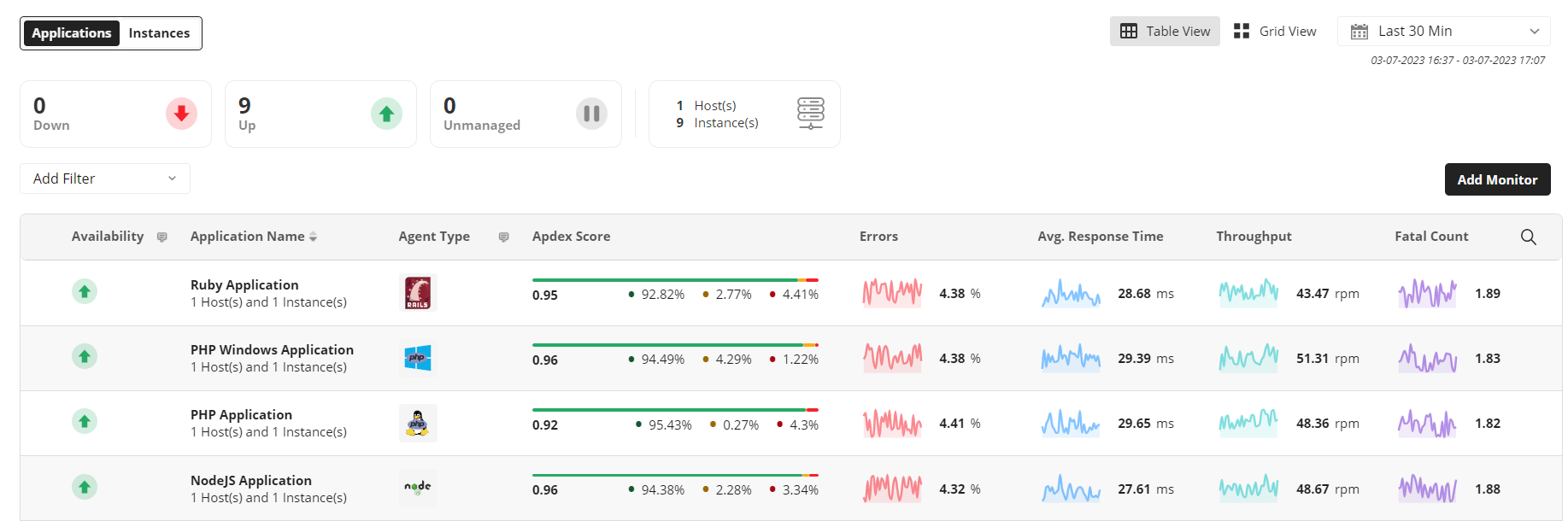The height and width of the screenshot is (521, 1568).
Task: Click the Ruby on Rails agent icon
Action: click(418, 292)
